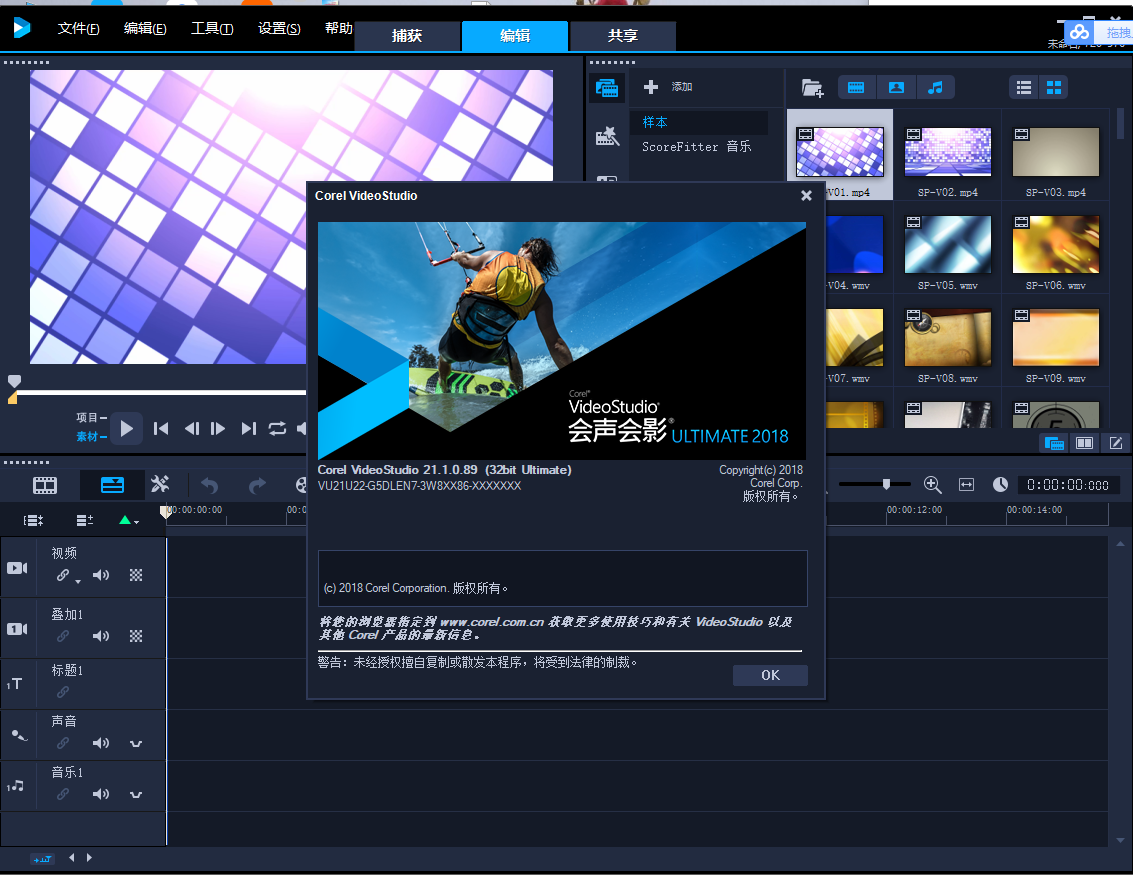1133x875 pixels.
Task: Select the SP-V06.wmv thumbnail
Action: (x=1056, y=245)
